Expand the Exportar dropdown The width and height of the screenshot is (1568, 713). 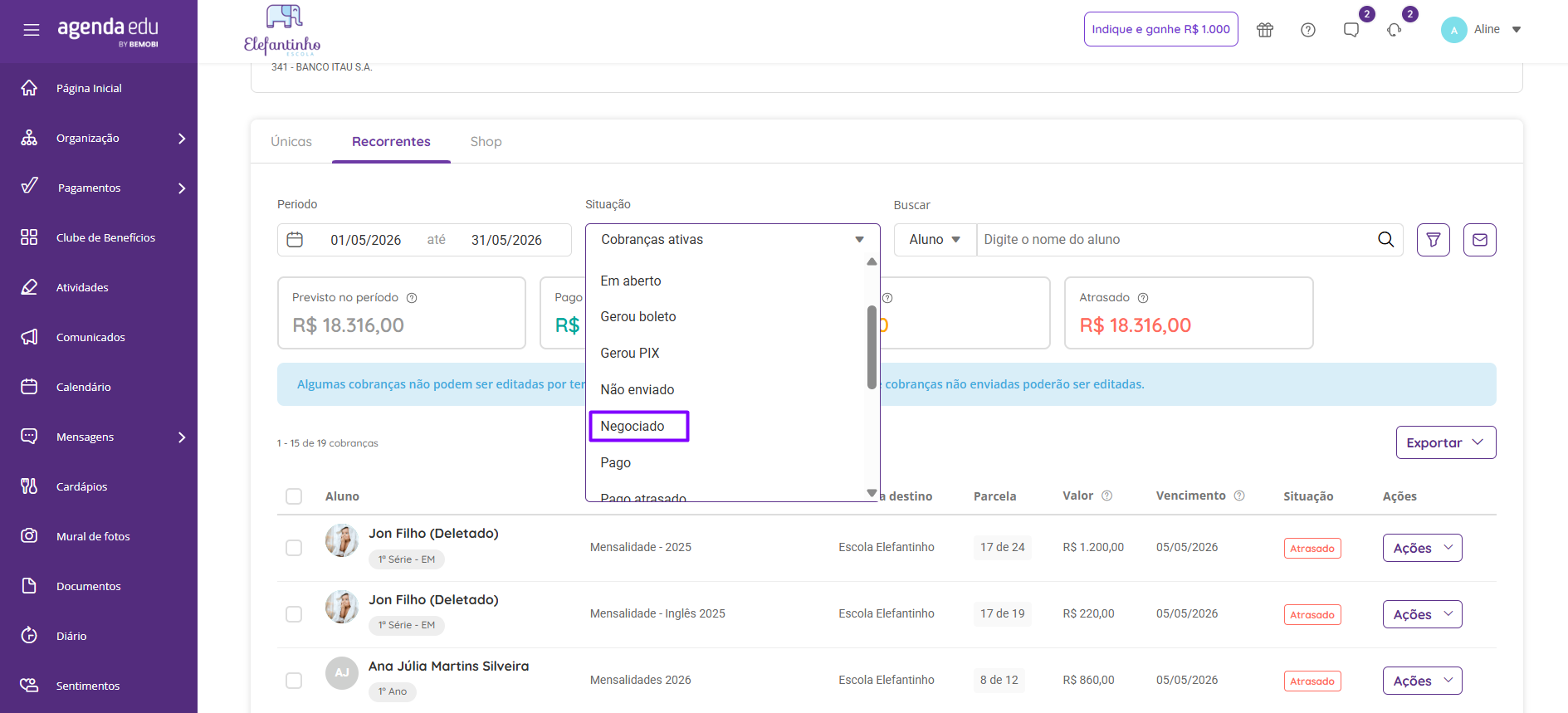pyautogui.click(x=1446, y=442)
